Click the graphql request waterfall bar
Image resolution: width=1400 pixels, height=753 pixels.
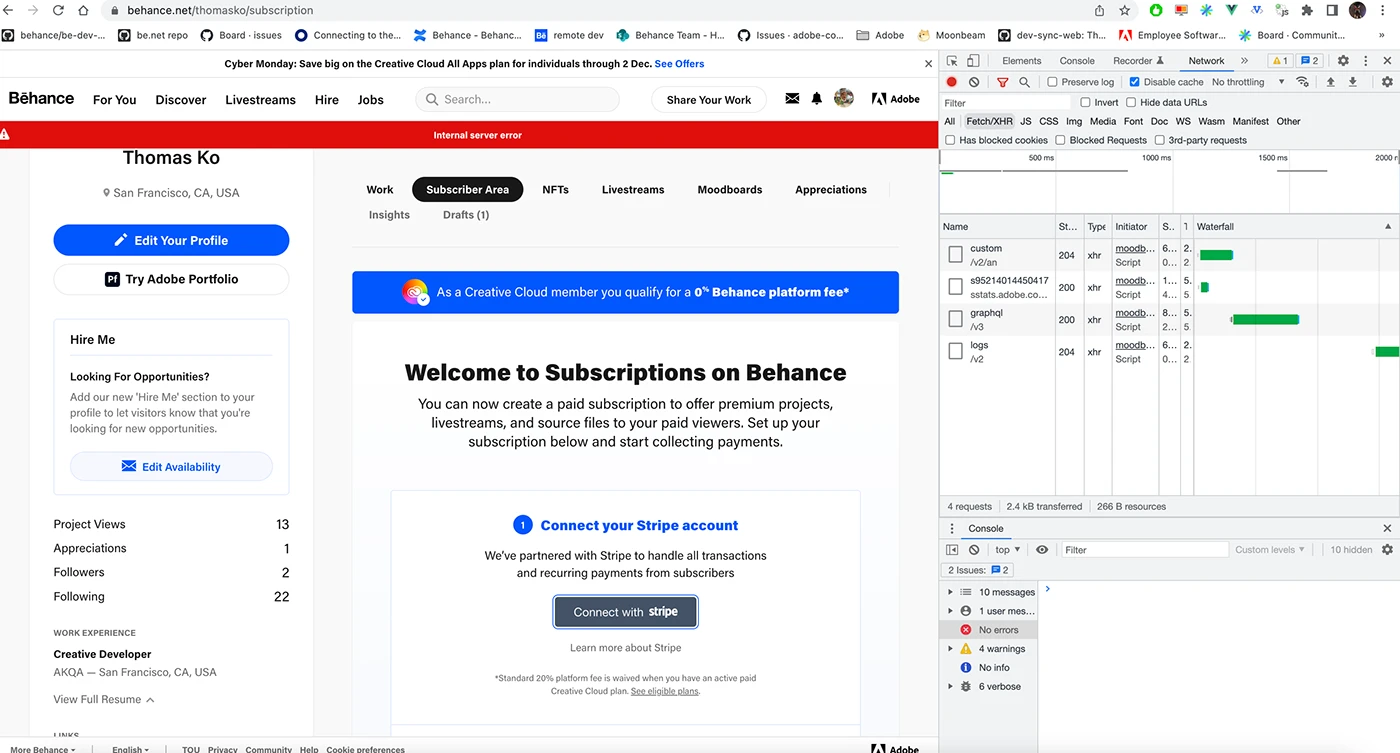click(1265, 320)
